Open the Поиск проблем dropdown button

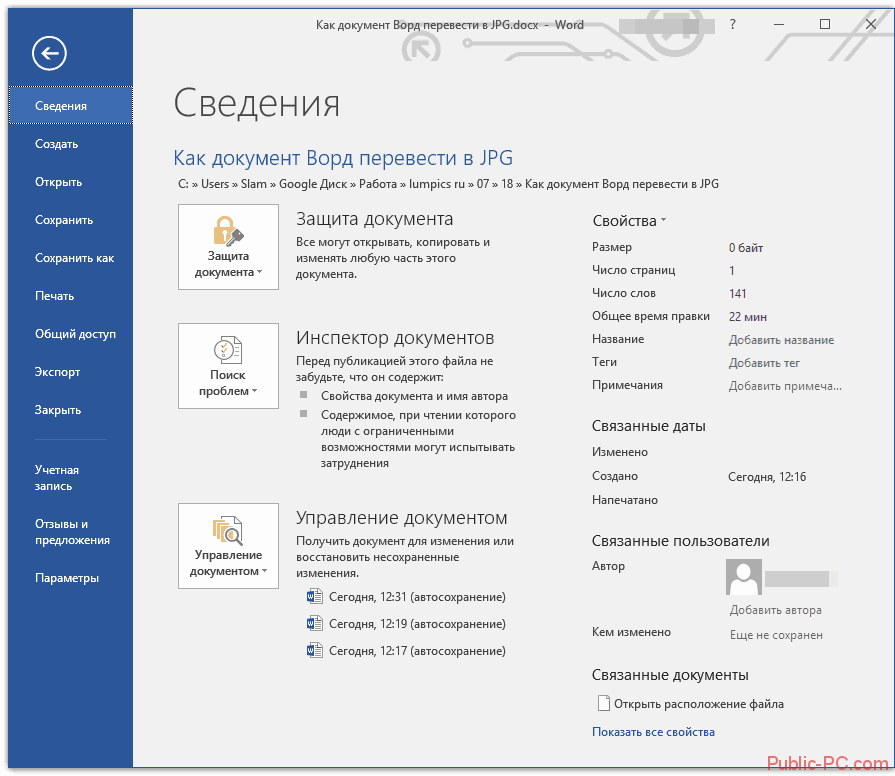tap(228, 383)
